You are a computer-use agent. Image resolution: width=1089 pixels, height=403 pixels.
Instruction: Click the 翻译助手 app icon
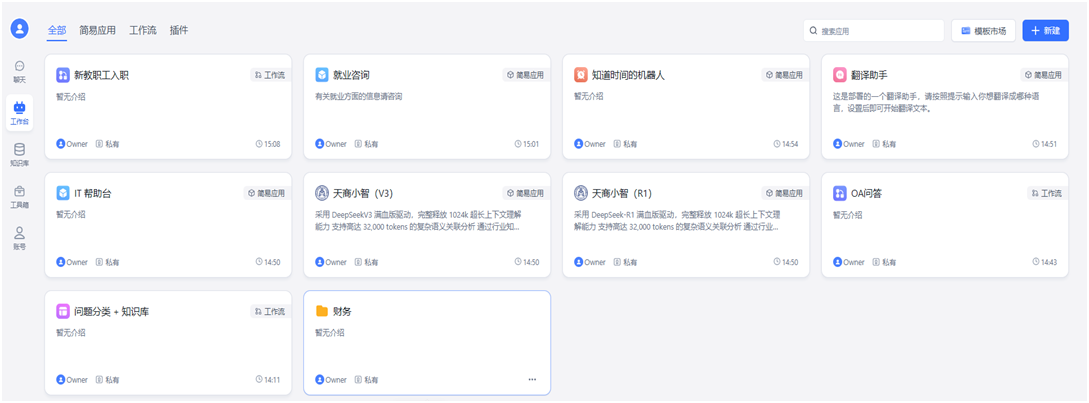click(x=840, y=75)
